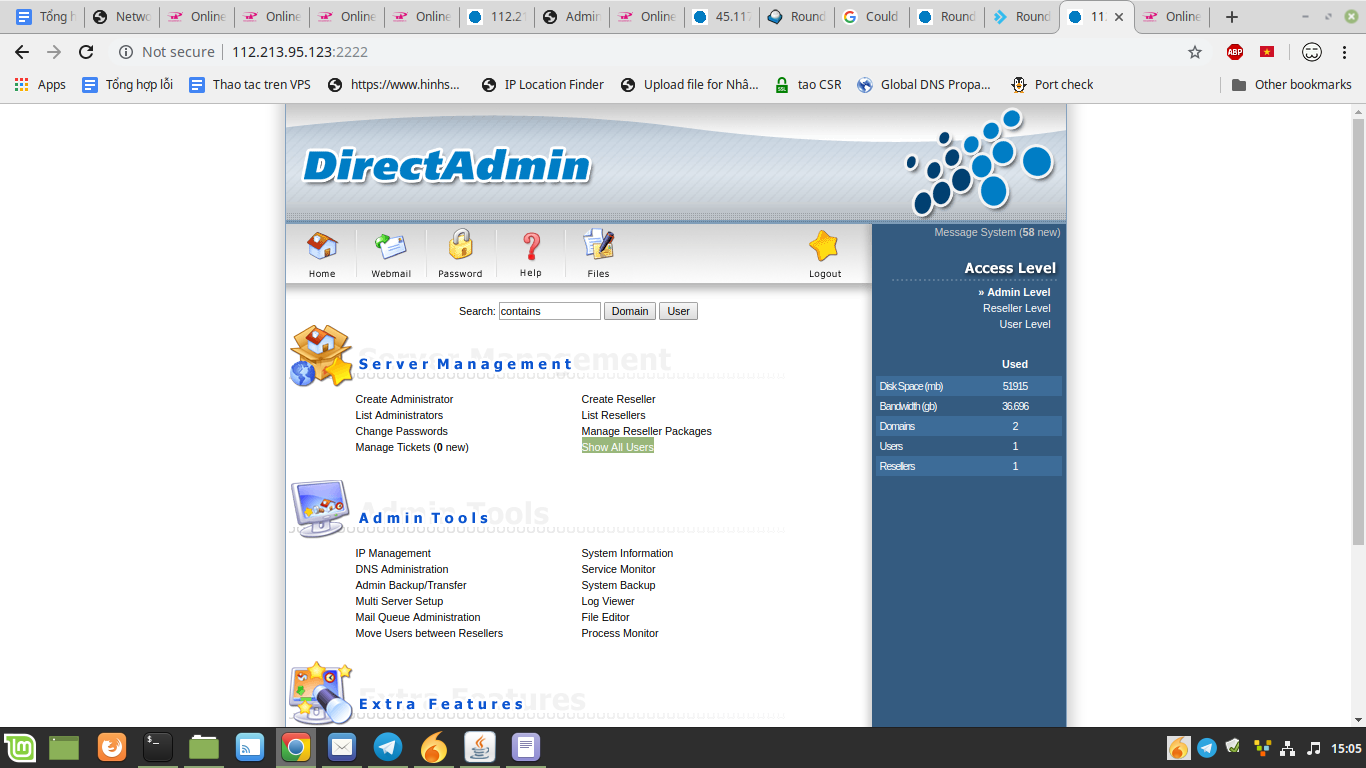Close the active '11.' browser tab
1366x768 pixels.
[x=1119, y=17]
